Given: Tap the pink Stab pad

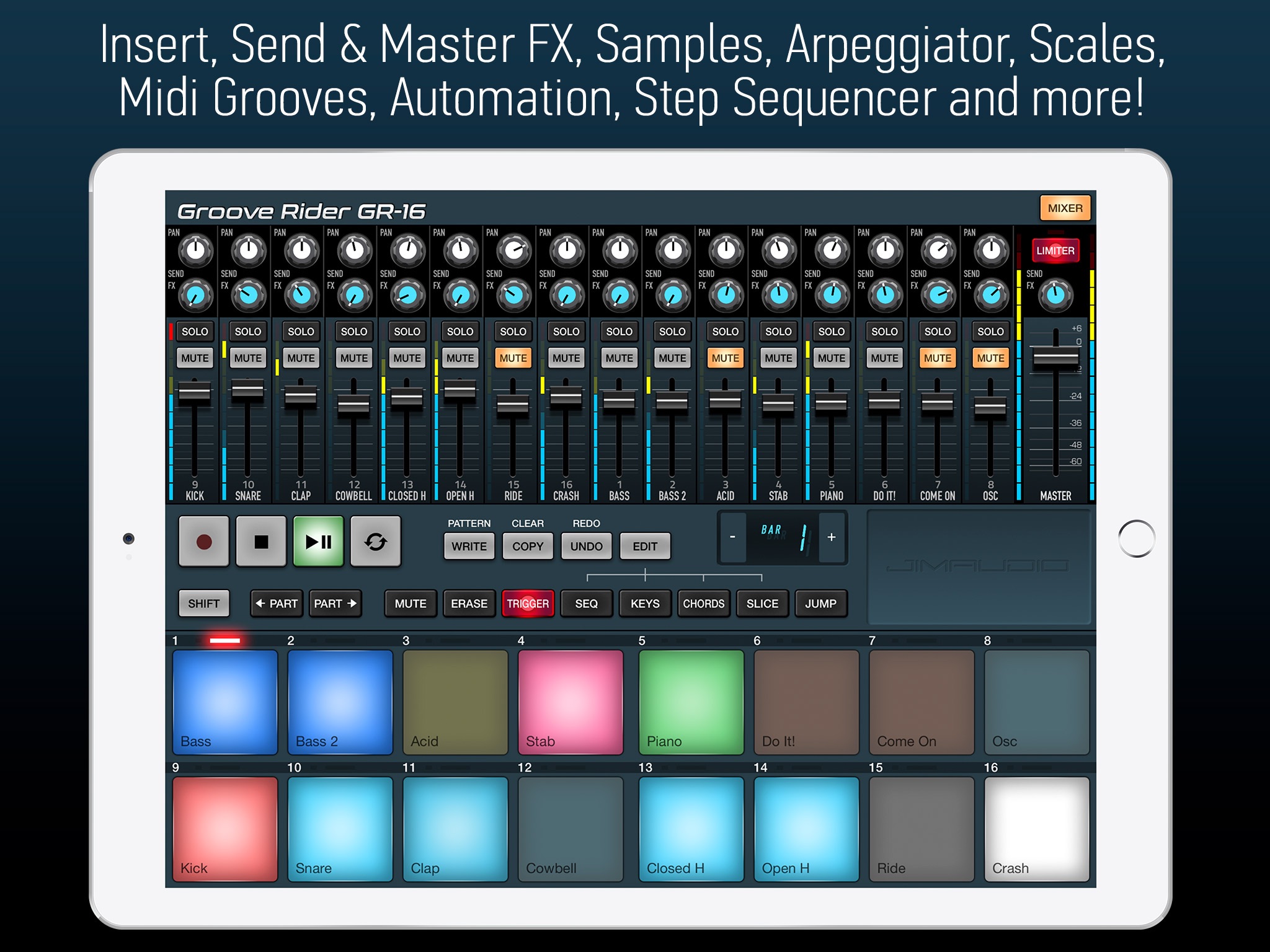Looking at the screenshot, I should coord(571,702).
